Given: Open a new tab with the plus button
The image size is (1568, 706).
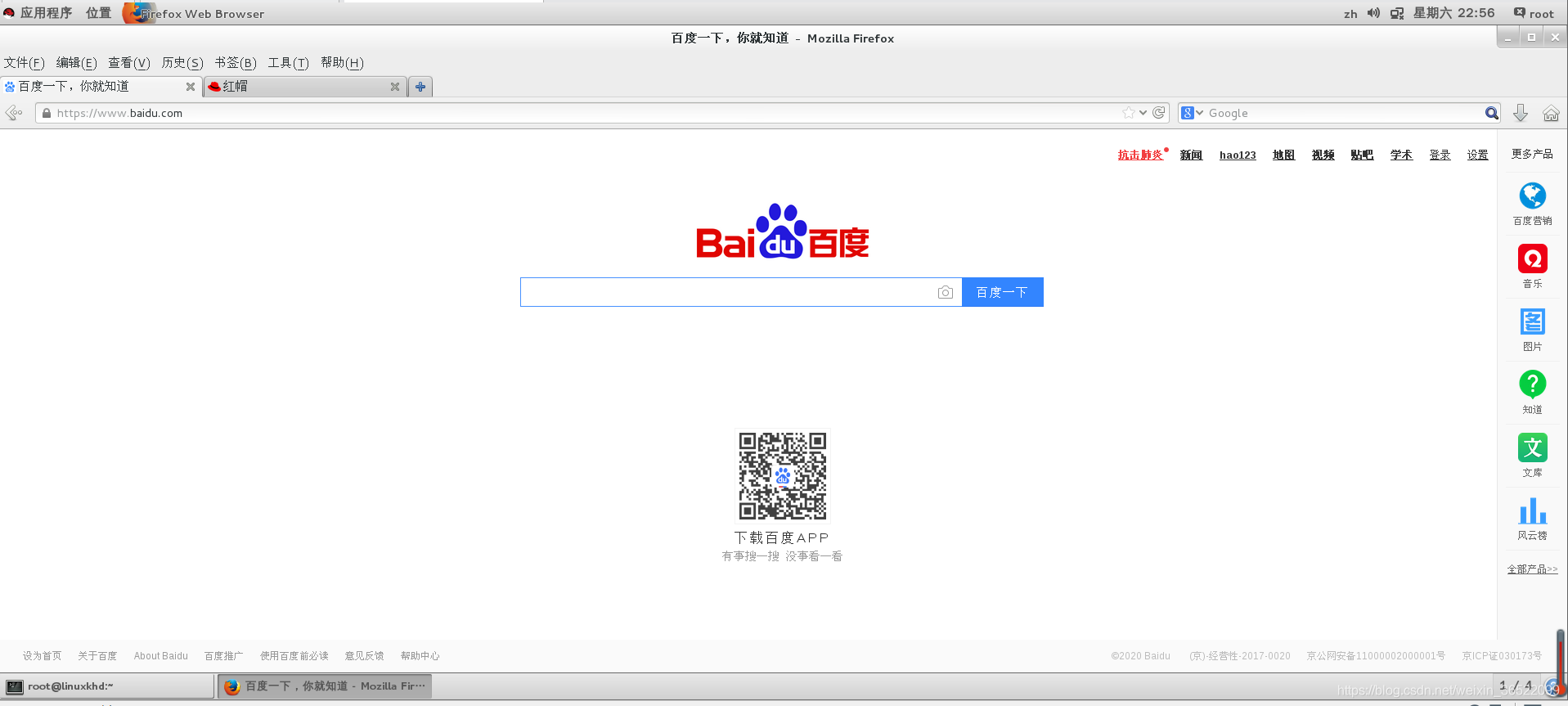Looking at the screenshot, I should pyautogui.click(x=420, y=87).
